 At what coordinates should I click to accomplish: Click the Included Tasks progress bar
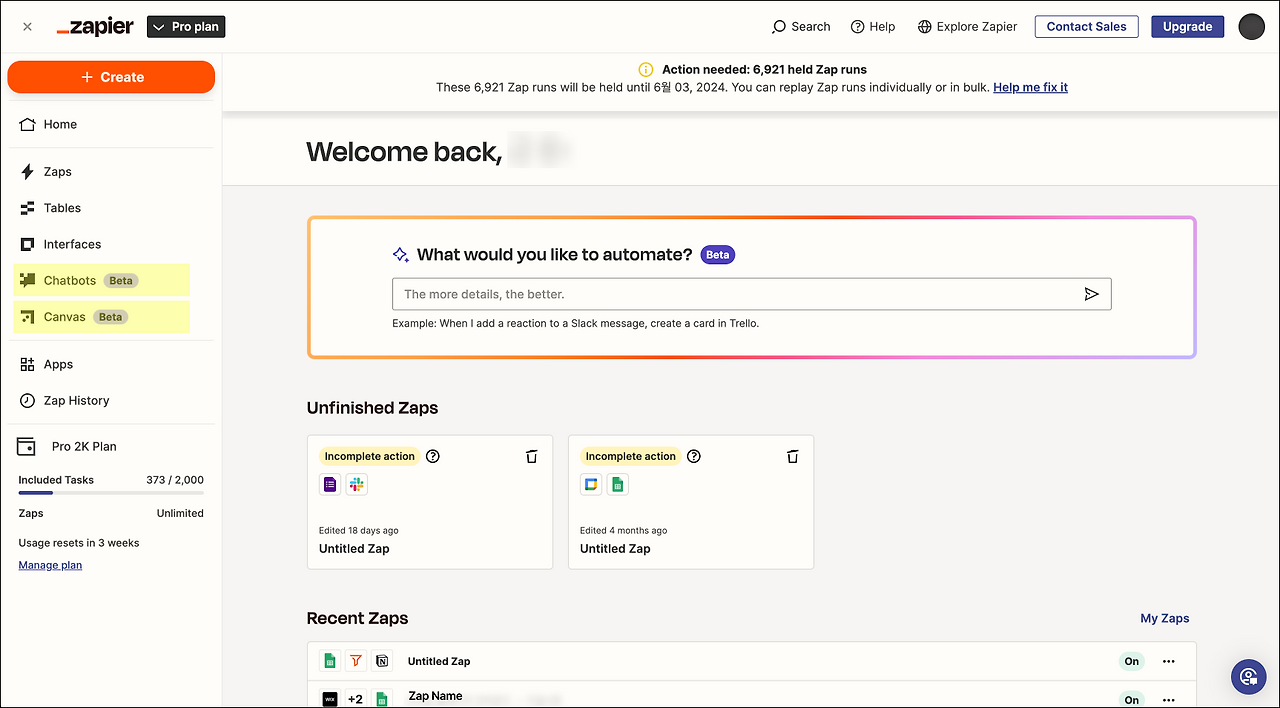111,492
